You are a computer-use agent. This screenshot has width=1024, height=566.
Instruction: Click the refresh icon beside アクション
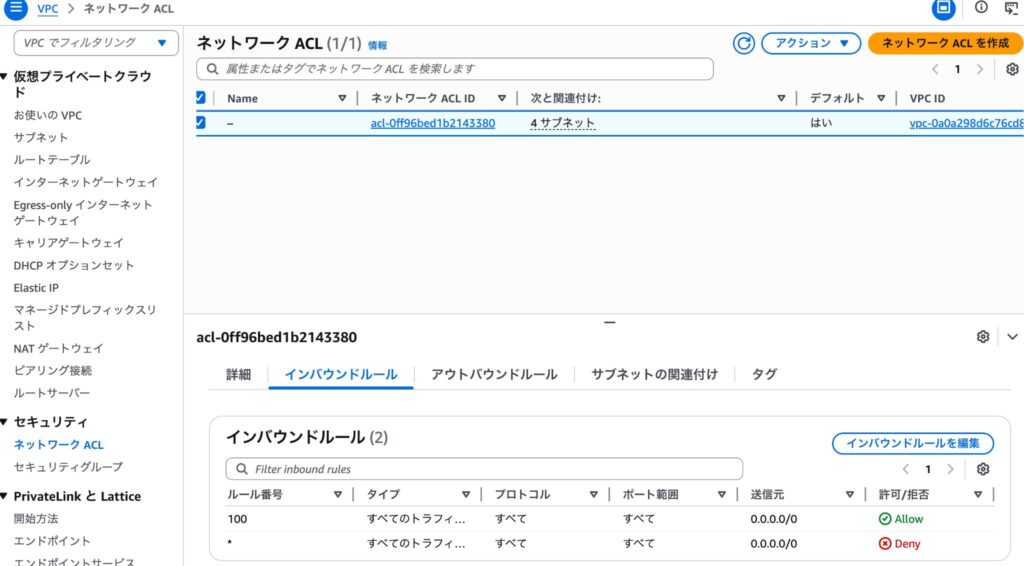click(x=743, y=43)
